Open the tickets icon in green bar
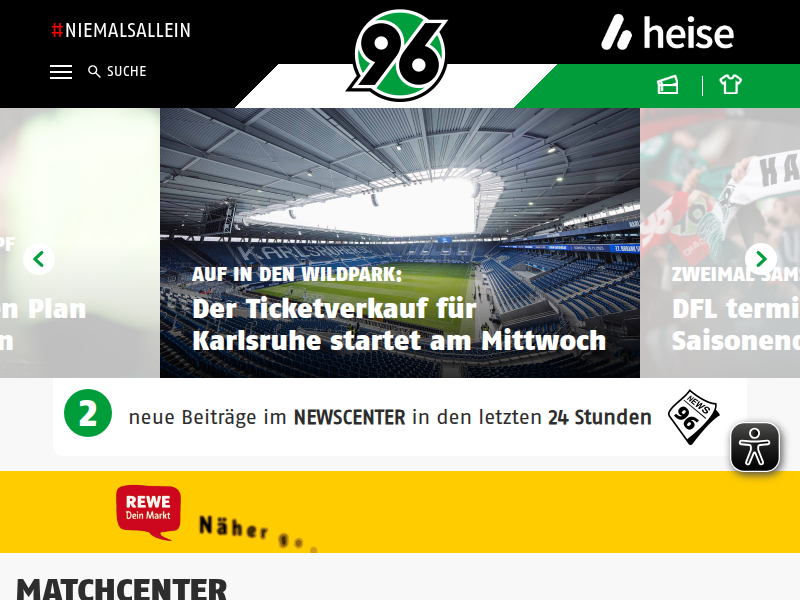 coord(667,85)
